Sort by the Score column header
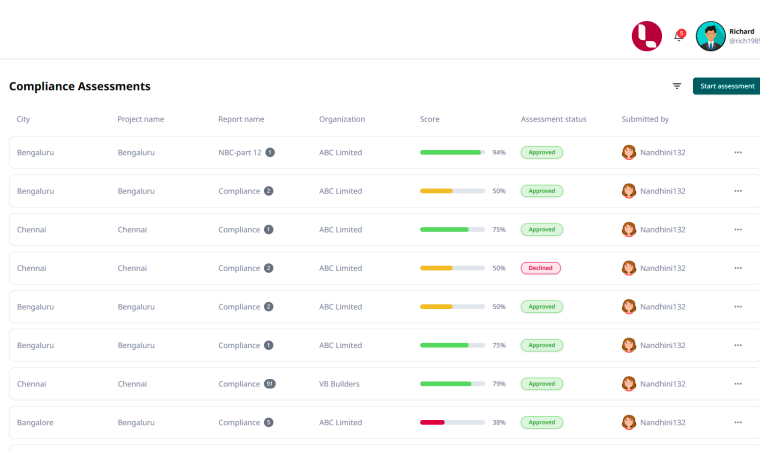 (429, 119)
